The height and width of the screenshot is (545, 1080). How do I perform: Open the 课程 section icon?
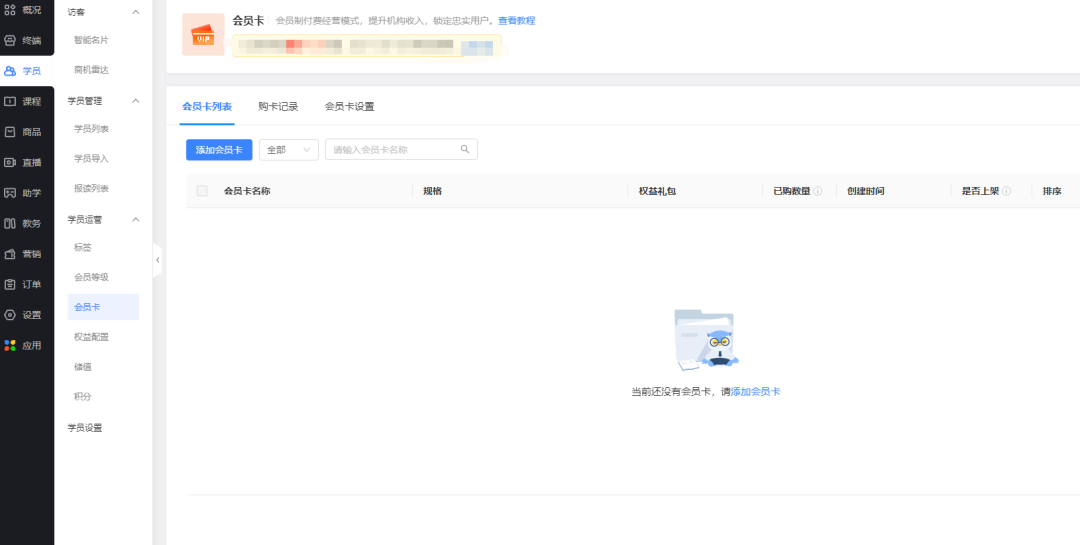(10, 101)
